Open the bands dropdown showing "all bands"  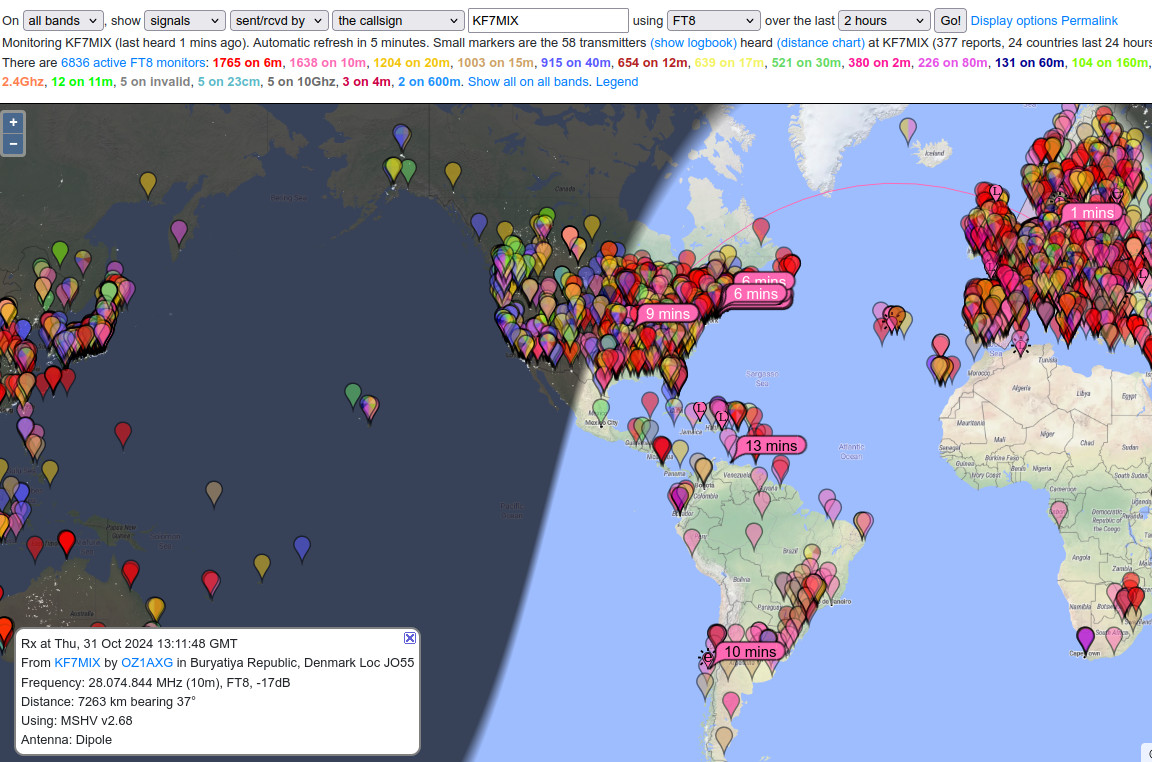[63, 20]
